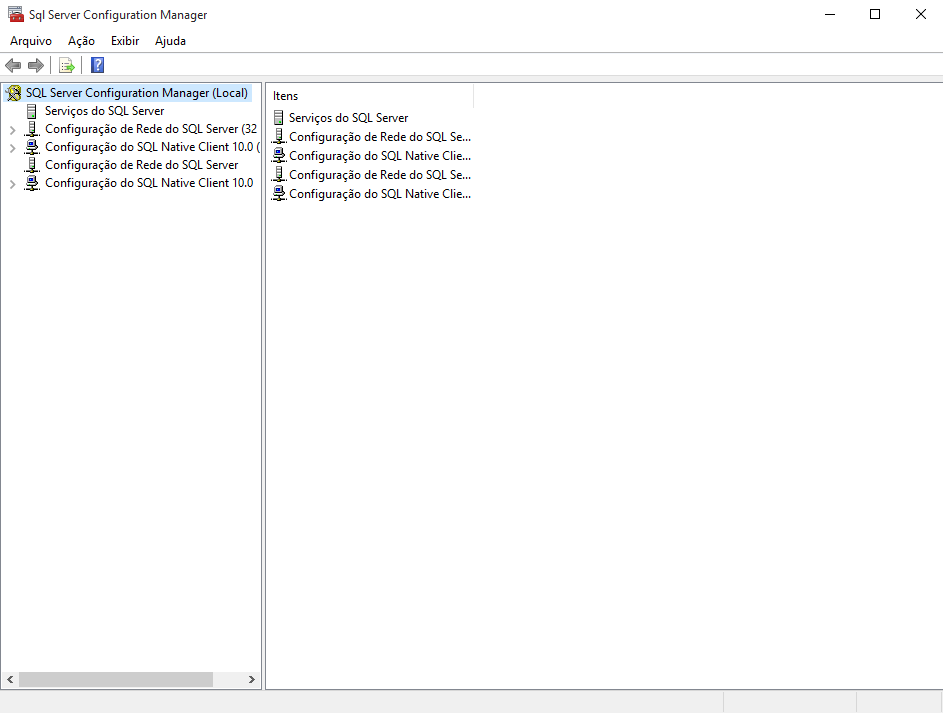Click the tree pane horizontal scrollbar thumb
This screenshot has width=943, height=713.
point(115,680)
